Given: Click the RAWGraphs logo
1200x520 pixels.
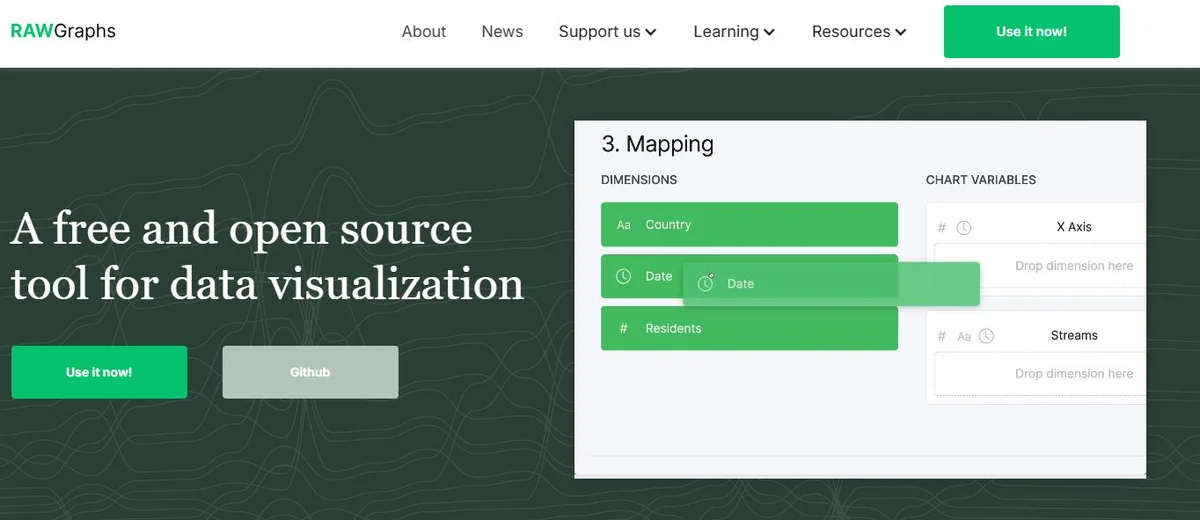Looking at the screenshot, I should coord(63,31).
